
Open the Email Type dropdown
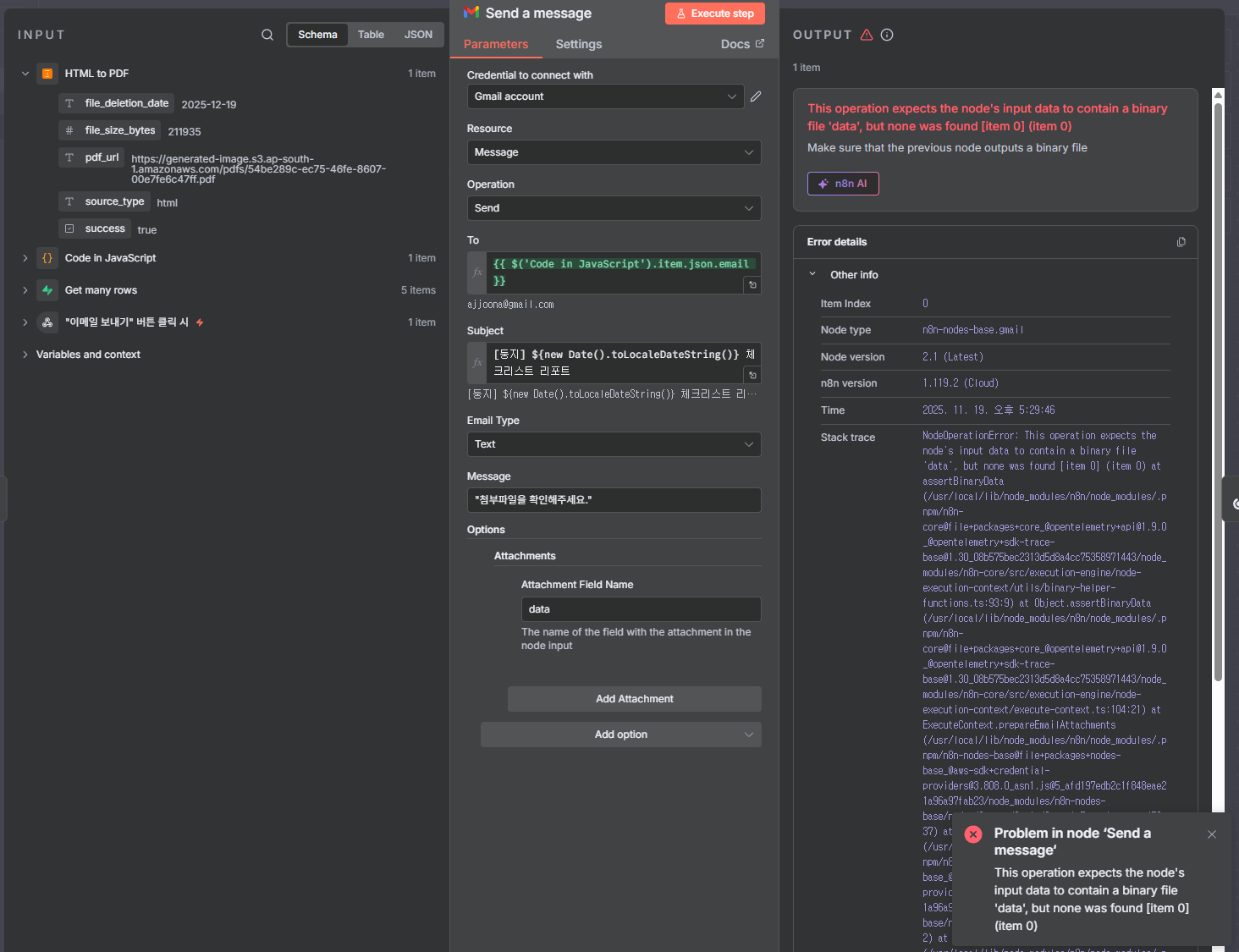(614, 444)
